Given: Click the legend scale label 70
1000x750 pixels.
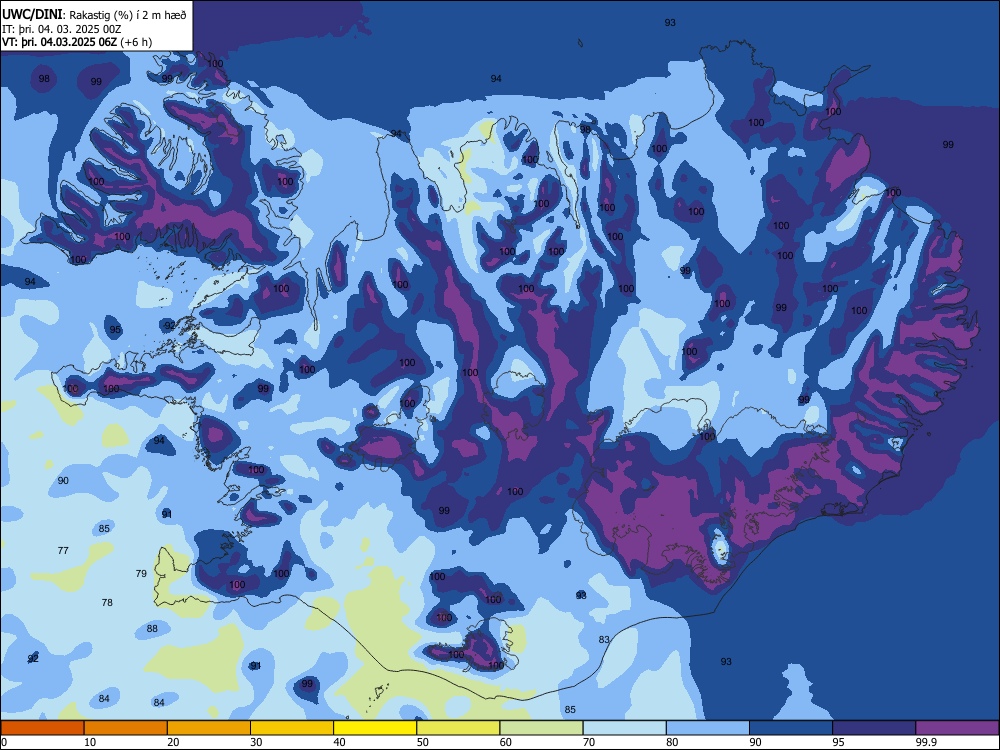Looking at the screenshot, I should [589, 742].
